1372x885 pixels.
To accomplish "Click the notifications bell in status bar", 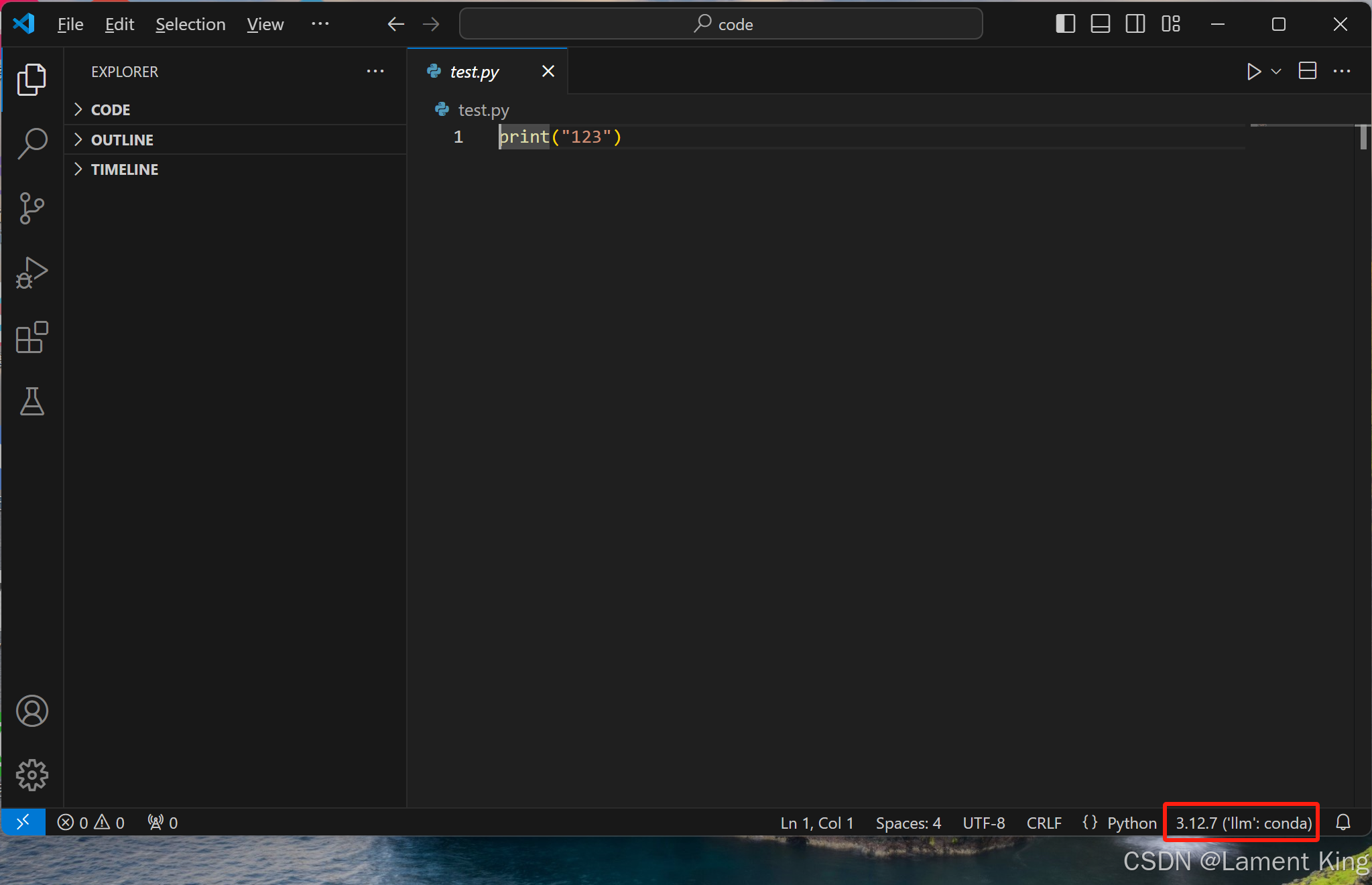I will [1343, 822].
